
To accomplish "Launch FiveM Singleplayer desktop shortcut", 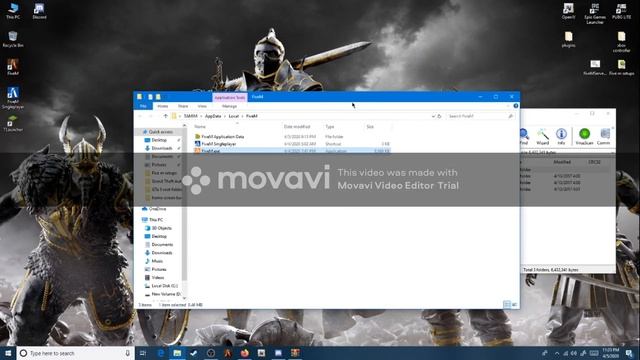I will click(13, 98).
